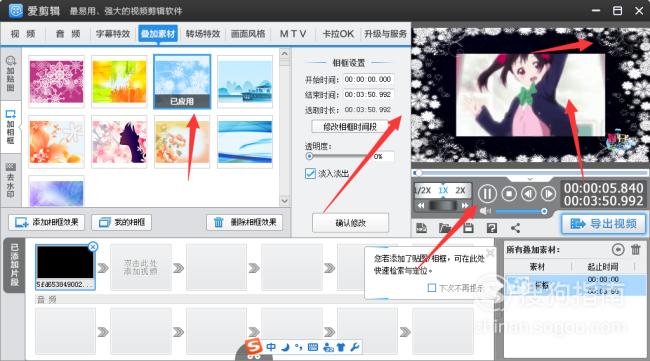650x361 pixels.
Task: Switch to 字幕特效 tab
Action: 113,34
